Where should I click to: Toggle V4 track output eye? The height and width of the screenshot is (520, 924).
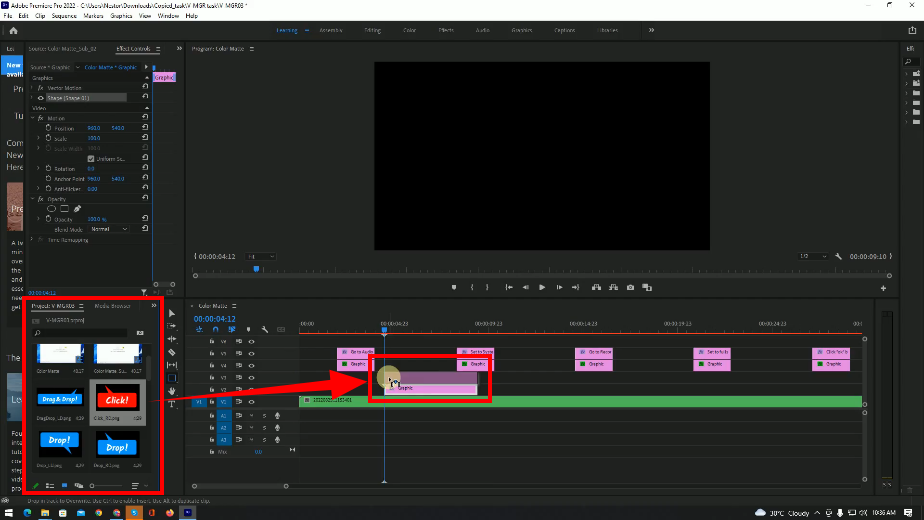tap(252, 366)
